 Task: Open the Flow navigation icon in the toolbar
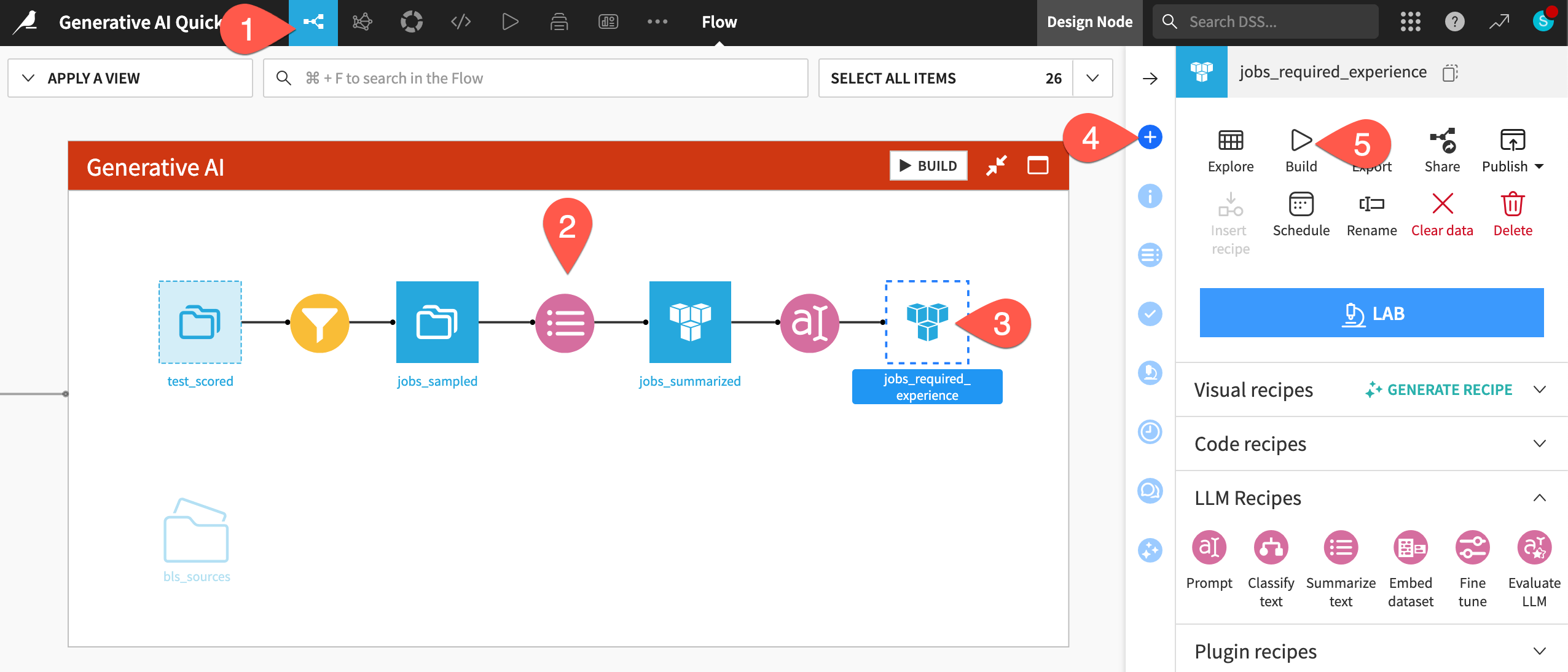click(313, 22)
